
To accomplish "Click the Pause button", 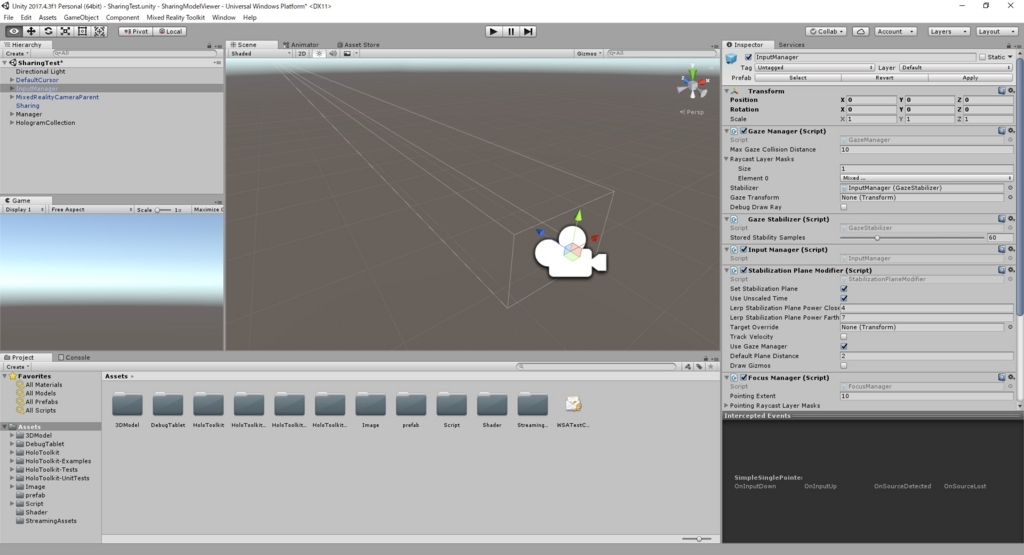I will coord(511,31).
